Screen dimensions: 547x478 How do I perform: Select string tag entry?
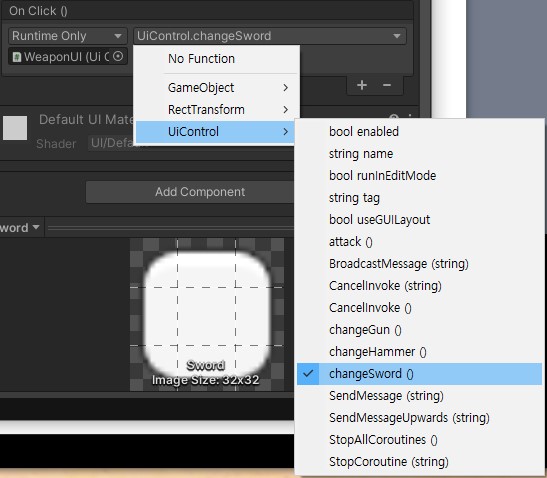419,198
